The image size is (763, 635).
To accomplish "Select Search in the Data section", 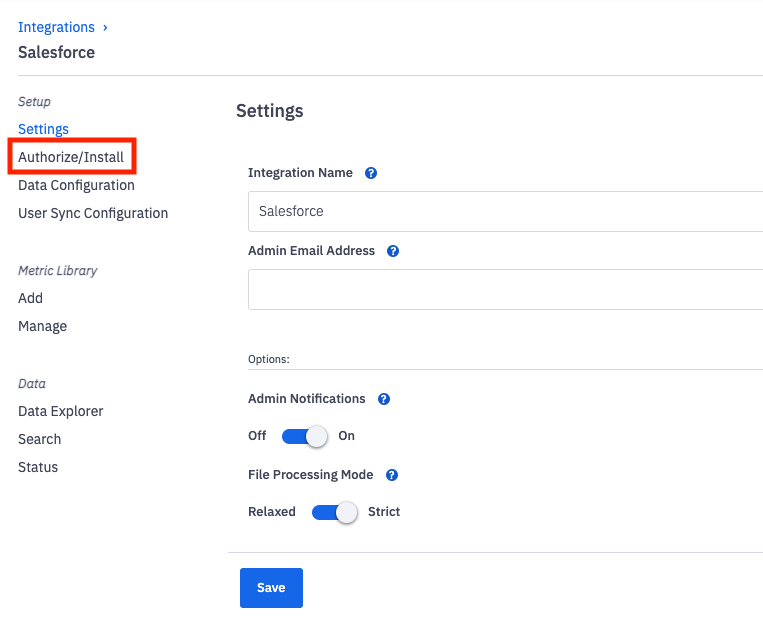I will (x=39, y=439).
